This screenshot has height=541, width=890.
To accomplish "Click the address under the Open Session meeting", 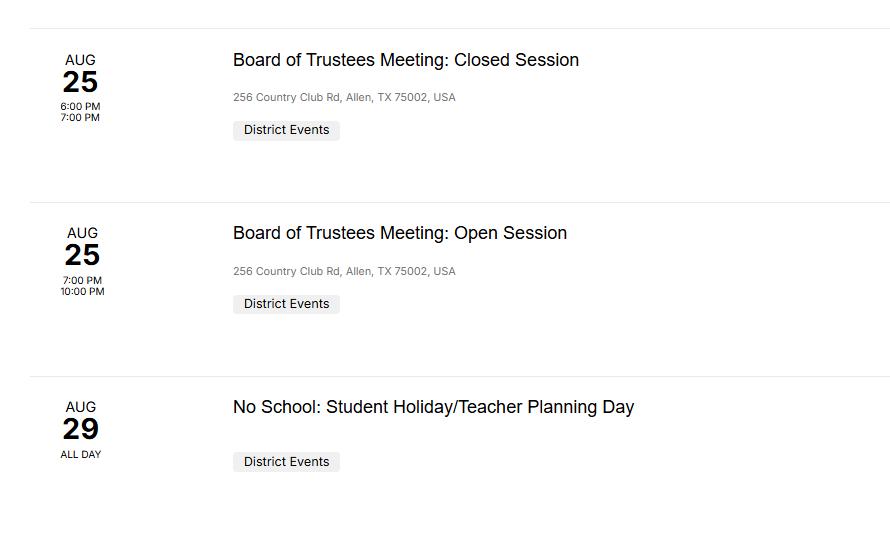I will click(344, 271).
